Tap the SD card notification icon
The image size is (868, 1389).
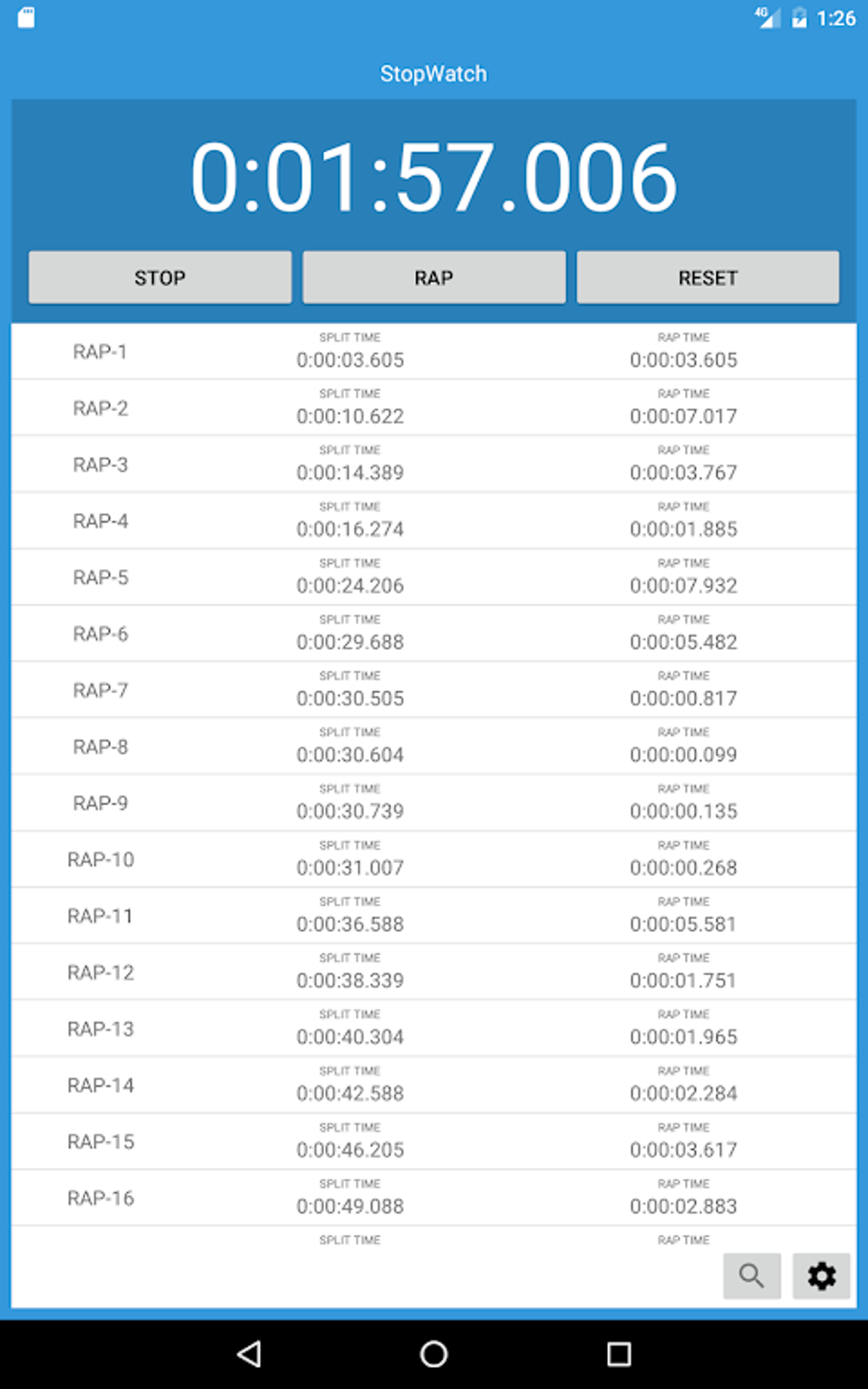pos(26,18)
